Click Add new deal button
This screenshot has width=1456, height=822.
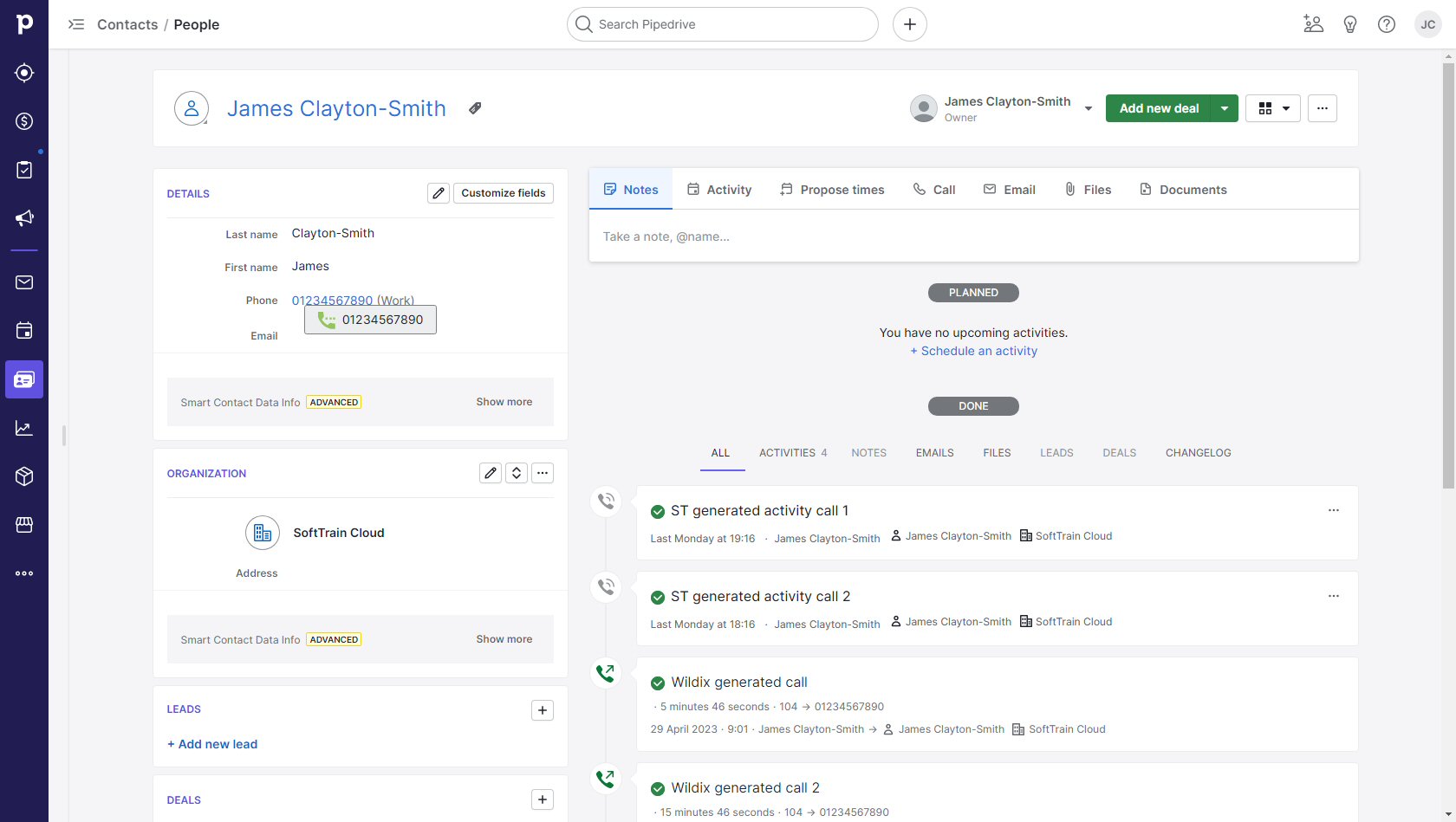[x=1159, y=108]
